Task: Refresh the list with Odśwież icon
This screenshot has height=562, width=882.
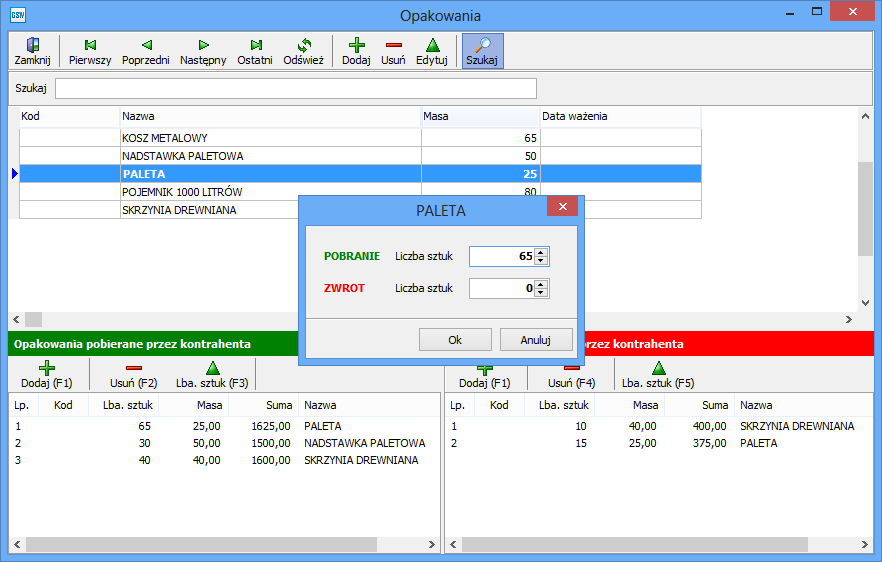Action: click(304, 50)
